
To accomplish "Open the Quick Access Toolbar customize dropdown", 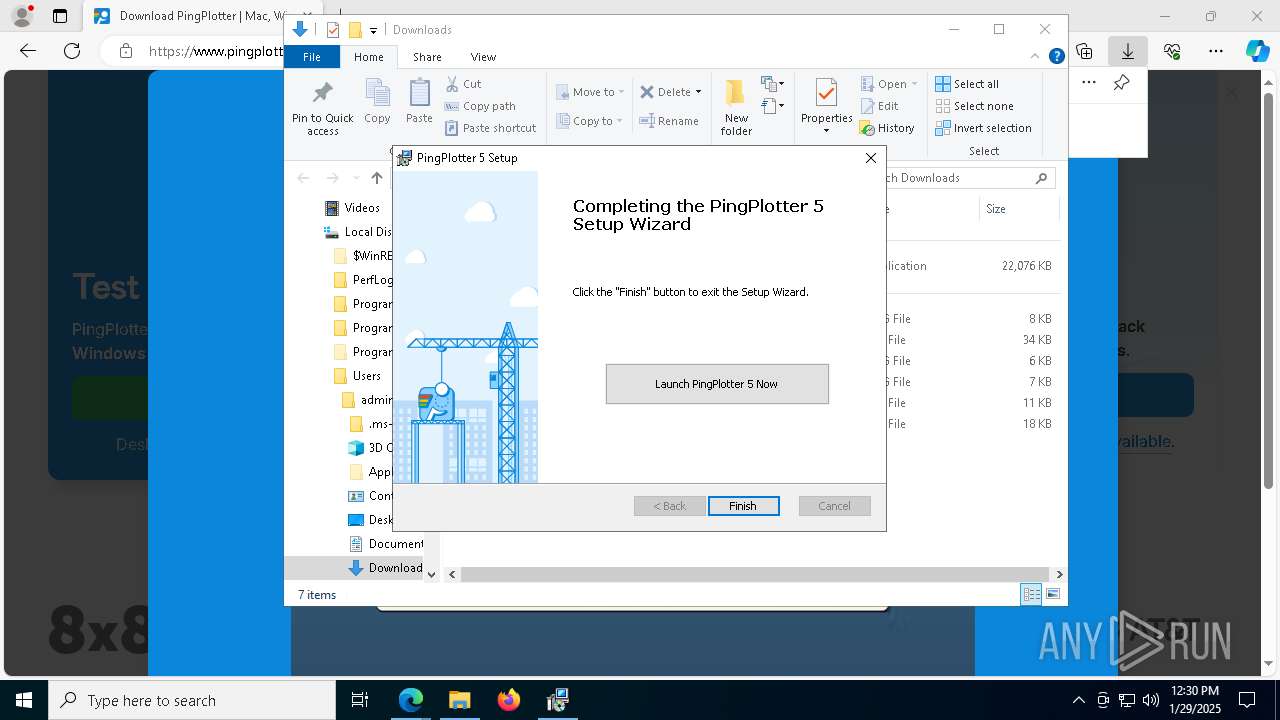I will point(373,30).
